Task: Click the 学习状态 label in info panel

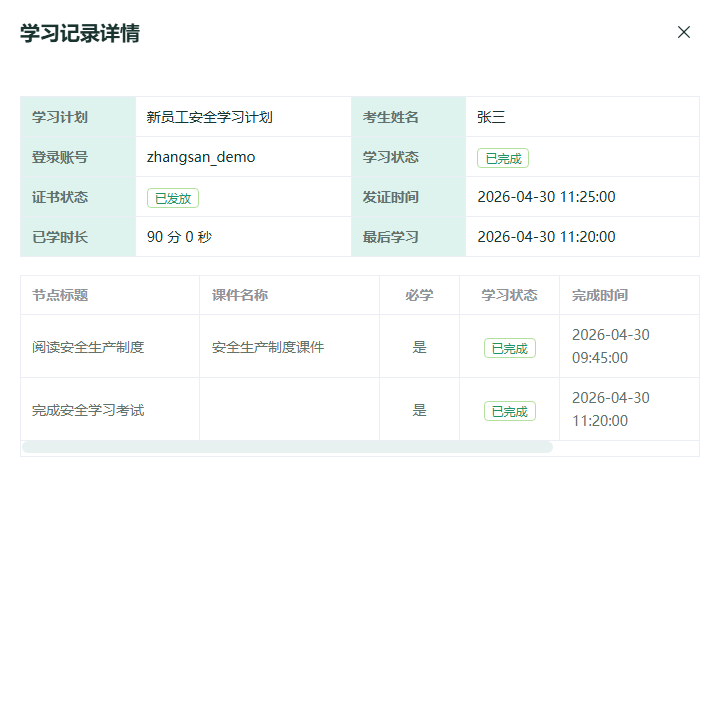Action: point(408,157)
